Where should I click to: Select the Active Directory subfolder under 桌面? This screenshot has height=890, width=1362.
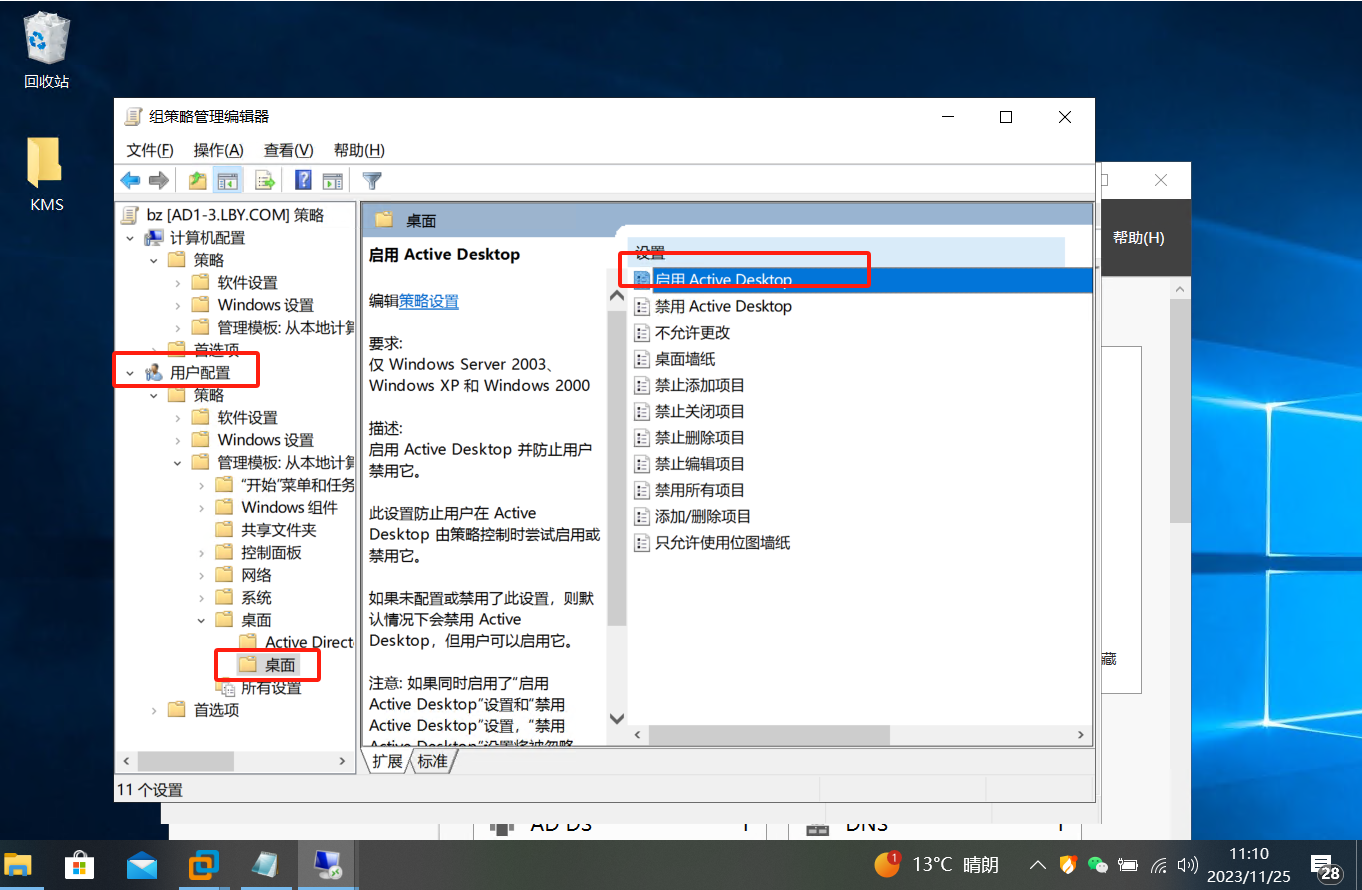[297, 642]
